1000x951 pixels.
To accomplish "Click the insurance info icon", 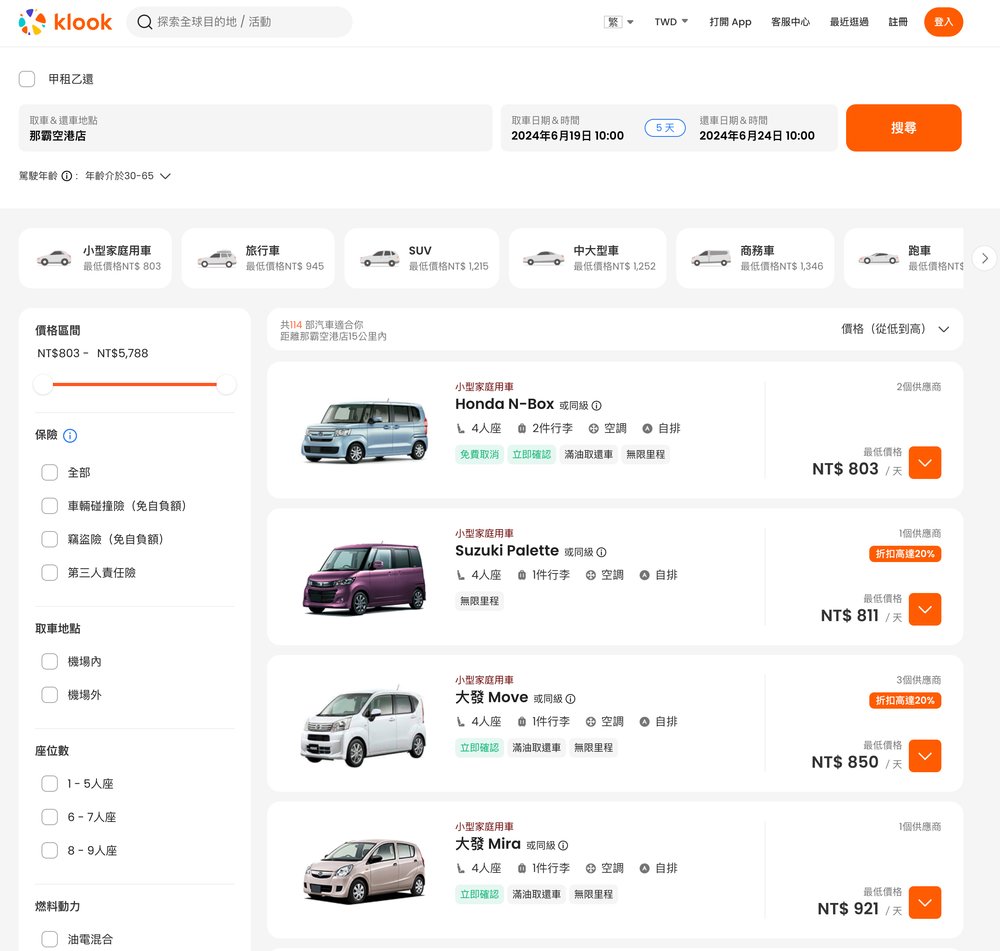I will point(70,436).
